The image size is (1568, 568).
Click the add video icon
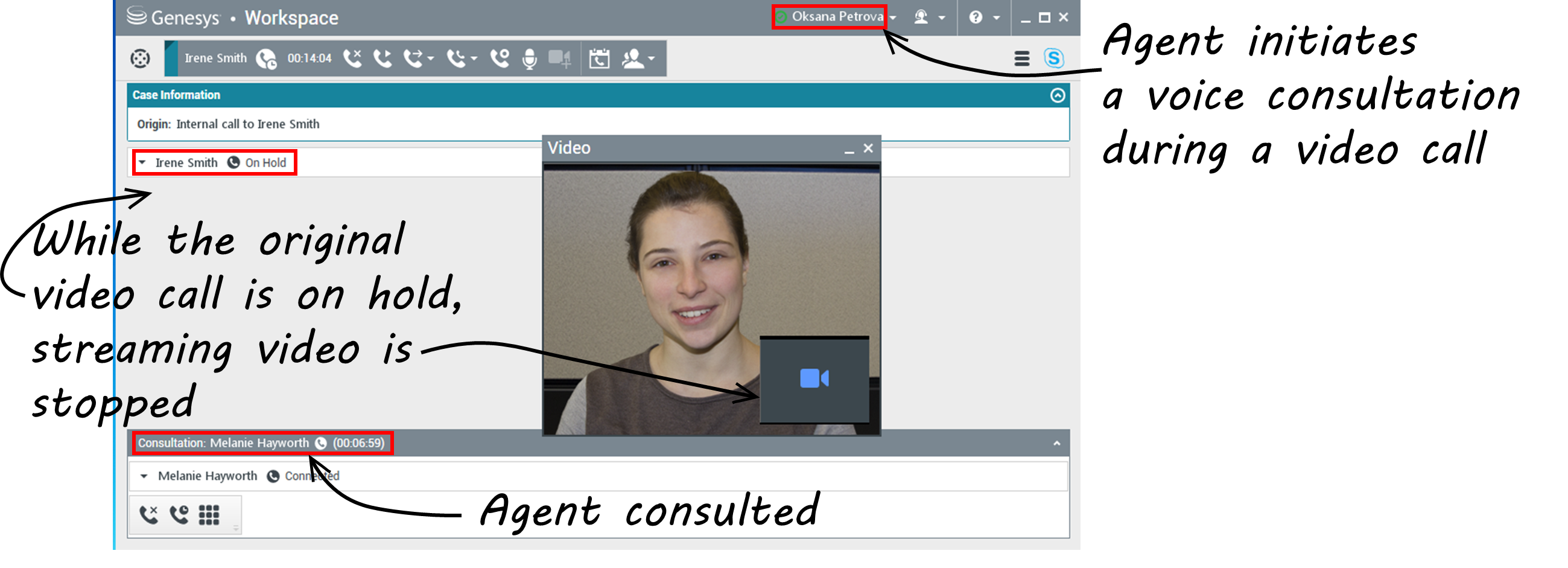559,59
